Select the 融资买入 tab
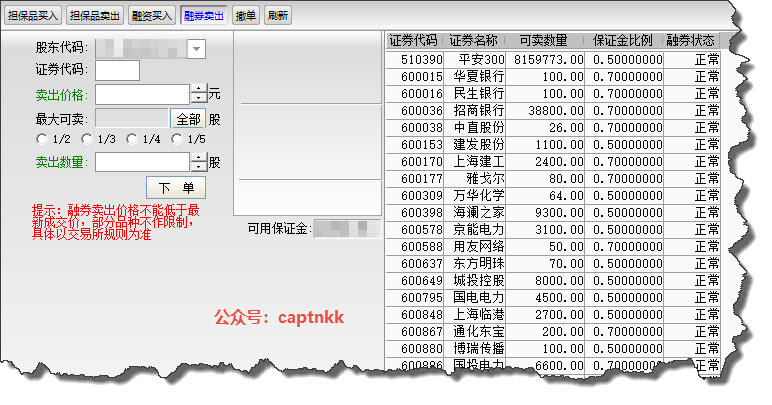The image size is (772, 405). 152,15
